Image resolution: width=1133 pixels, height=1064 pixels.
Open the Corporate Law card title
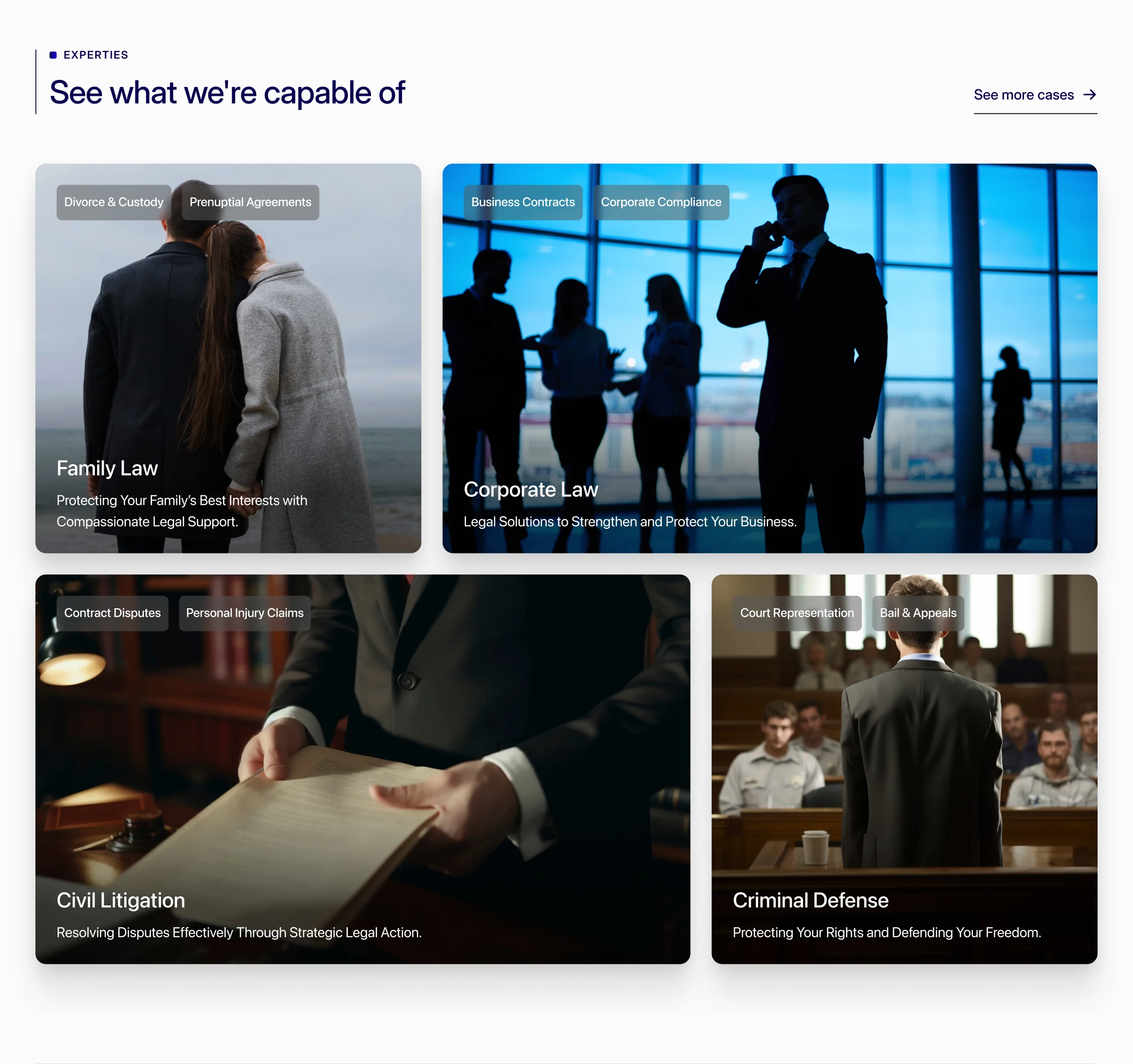tap(531, 489)
